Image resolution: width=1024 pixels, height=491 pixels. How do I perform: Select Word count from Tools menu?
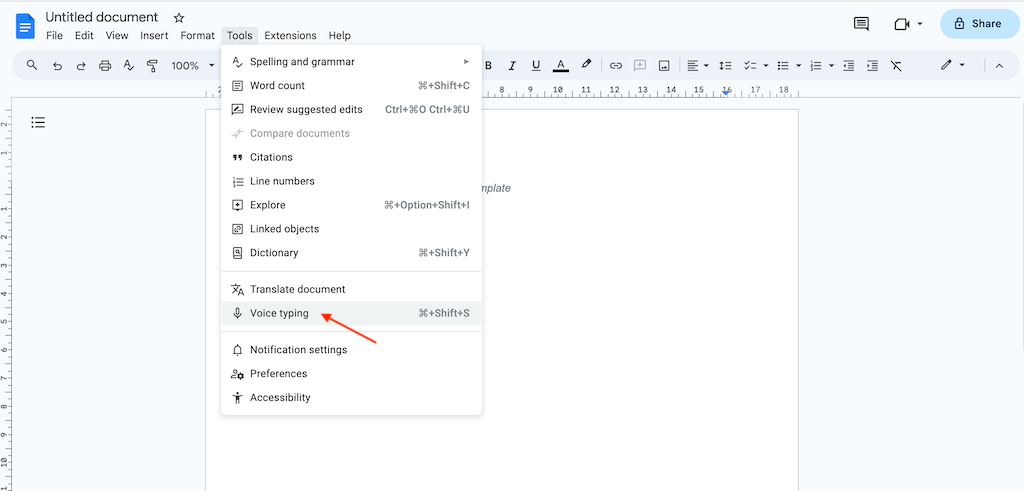point(351,86)
